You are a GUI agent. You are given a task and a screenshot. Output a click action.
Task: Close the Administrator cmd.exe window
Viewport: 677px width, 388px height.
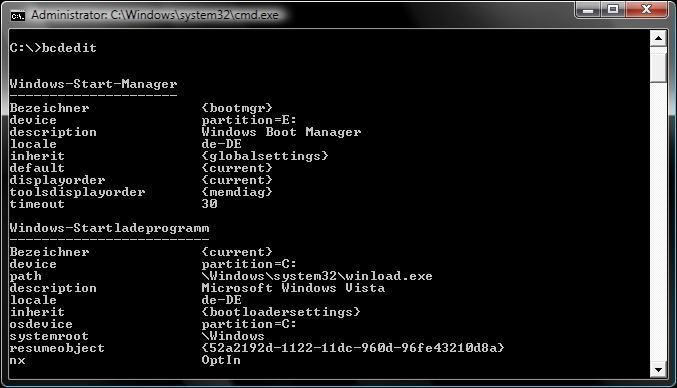point(646,9)
